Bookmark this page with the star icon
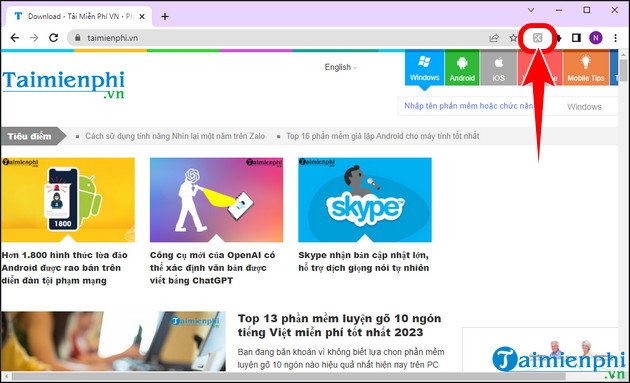 click(x=513, y=38)
